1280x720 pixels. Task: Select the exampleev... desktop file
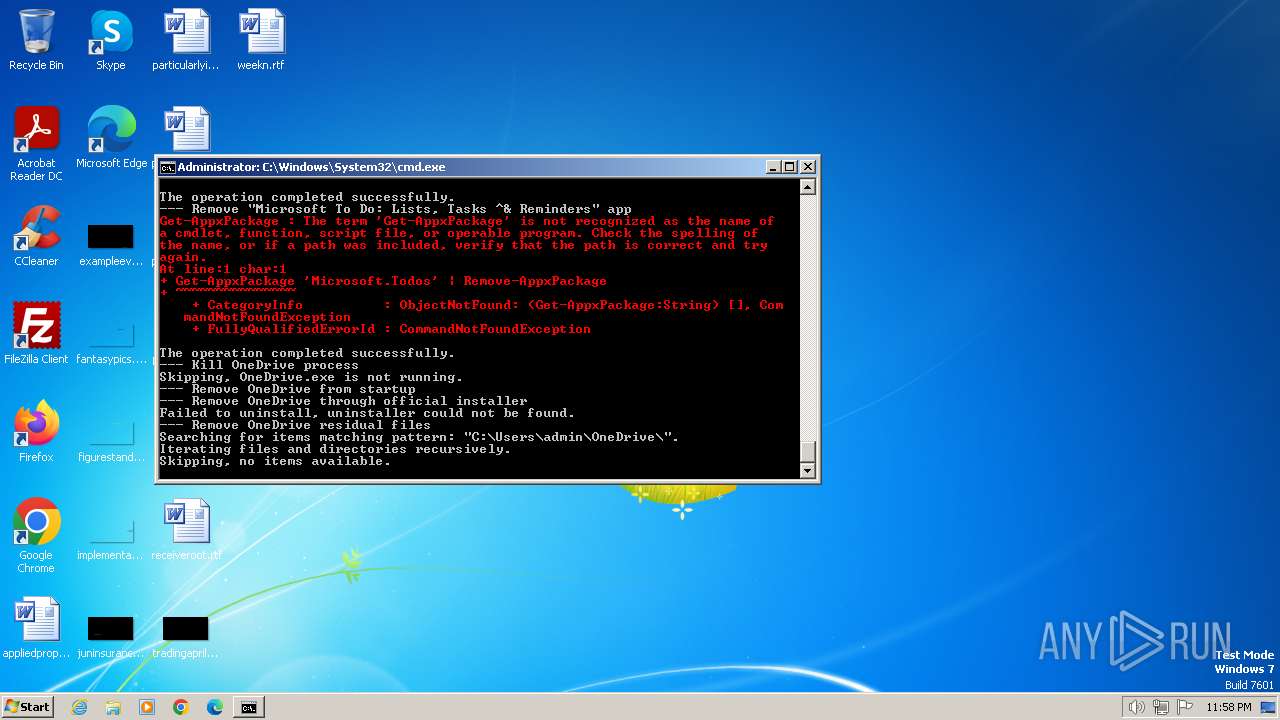pyautogui.click(x=110, y=245)
